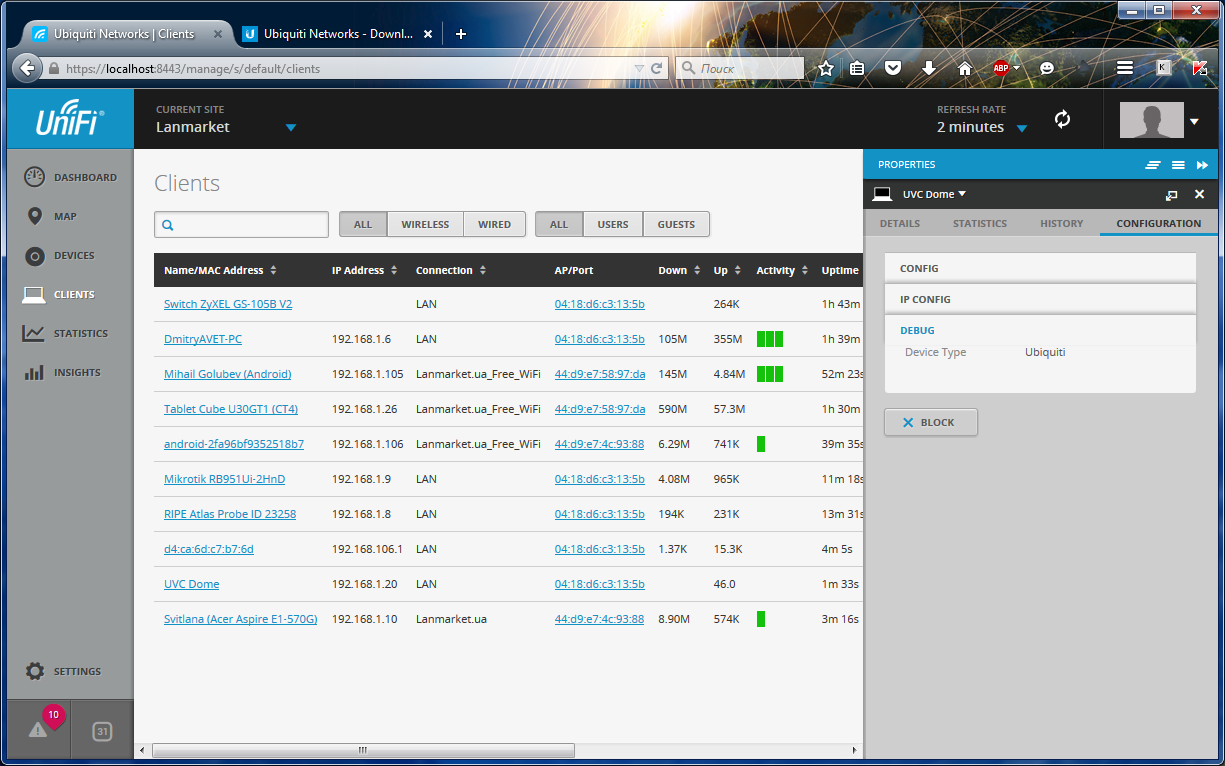Open the alerts icon with badge 10
The width and height of the screenshot is (1225, 766).
click(x=39, y=730)
